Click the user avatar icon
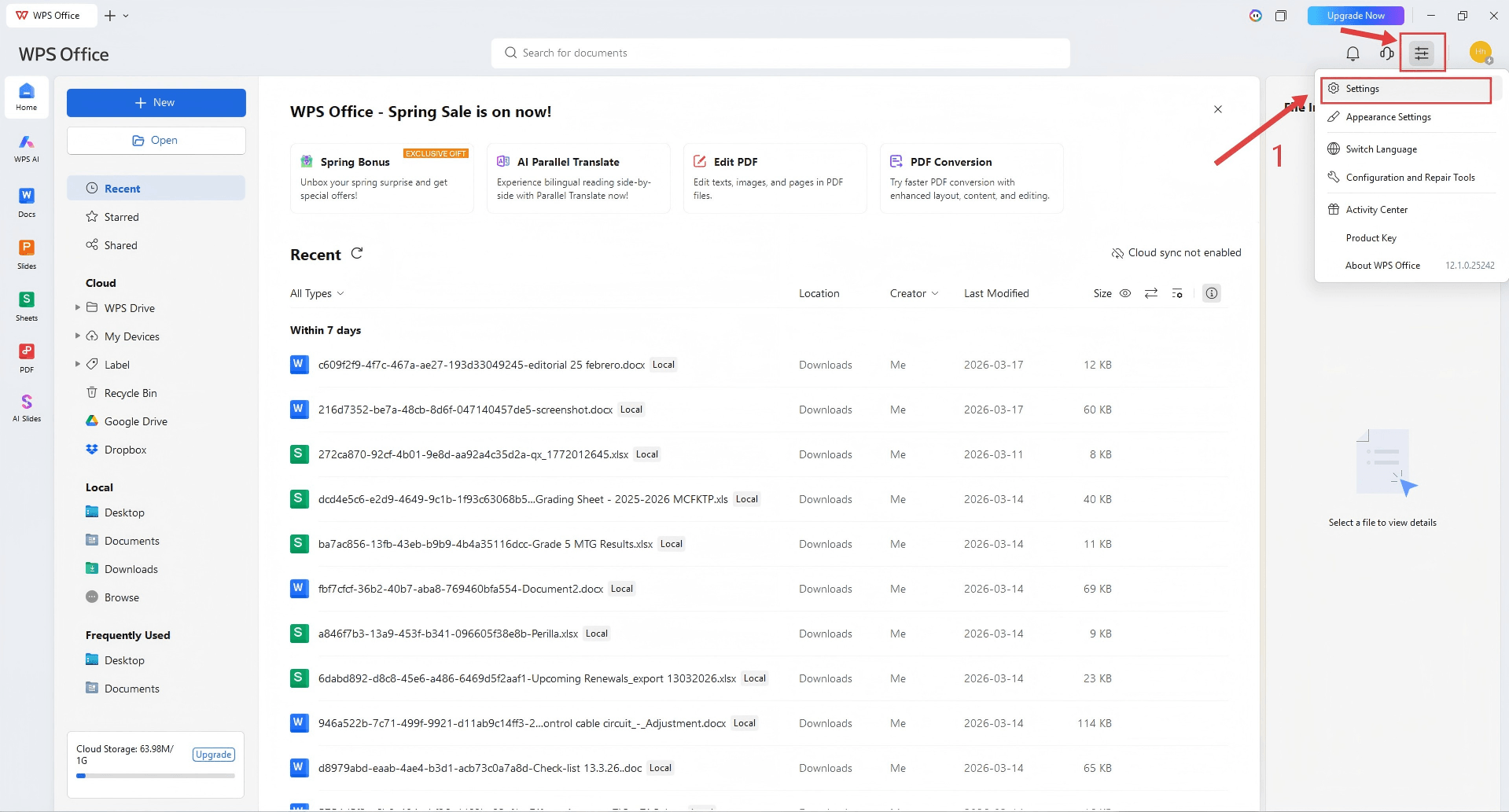This screenshot has height=812, width=1509. (x=1480, y=53)
